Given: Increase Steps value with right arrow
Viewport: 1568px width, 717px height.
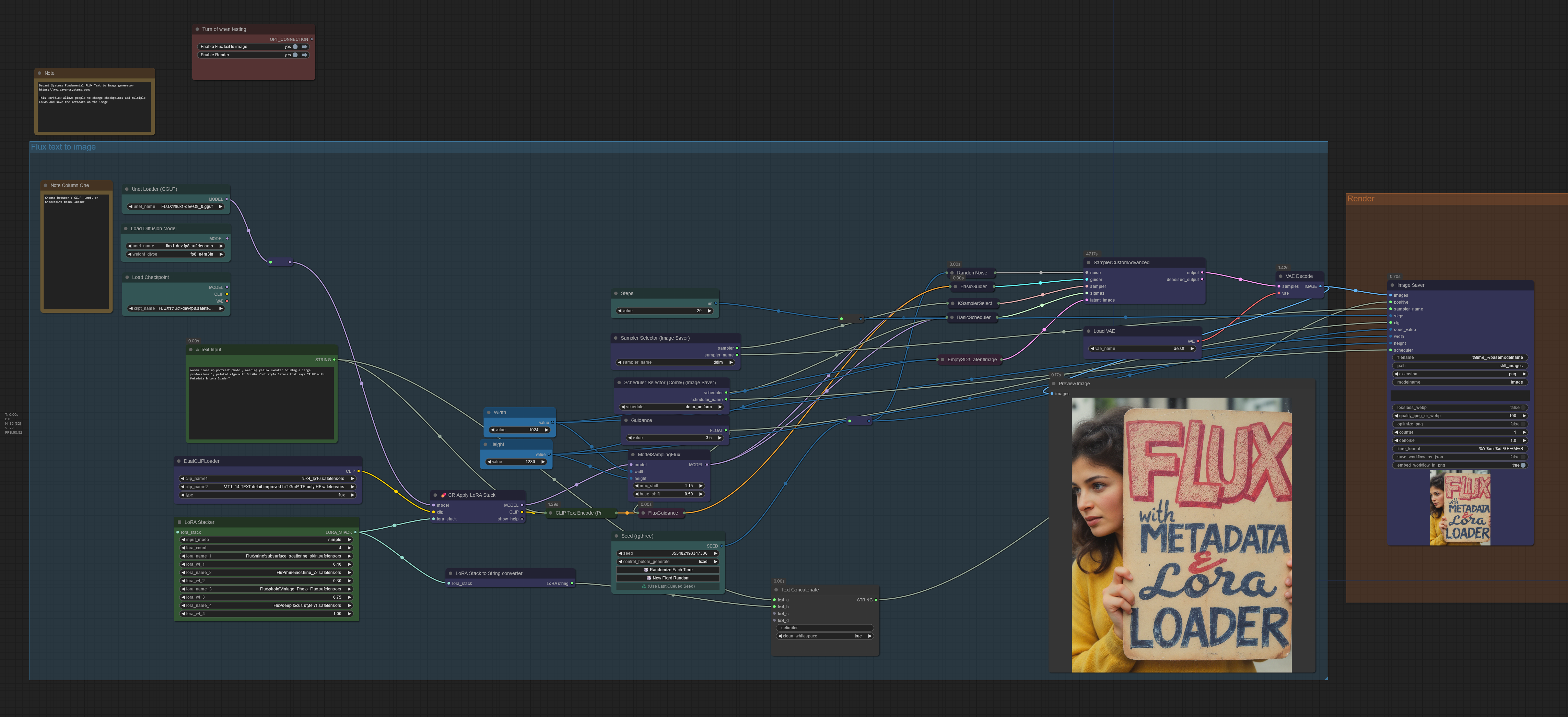Looking at the screenshot, I should (x=709, y=310).
